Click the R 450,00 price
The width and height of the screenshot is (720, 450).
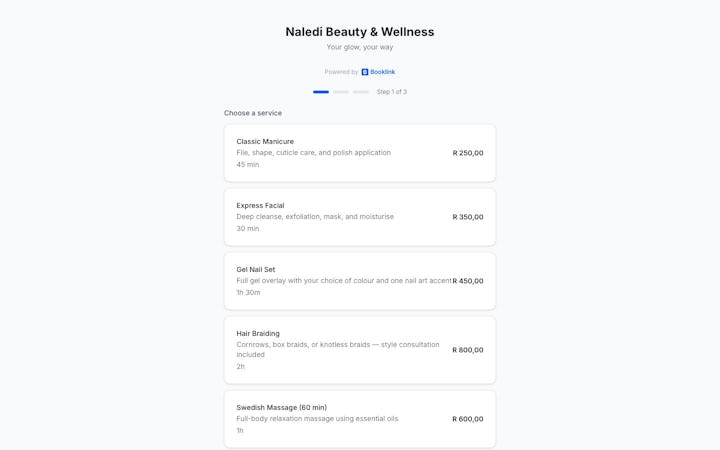468,281
